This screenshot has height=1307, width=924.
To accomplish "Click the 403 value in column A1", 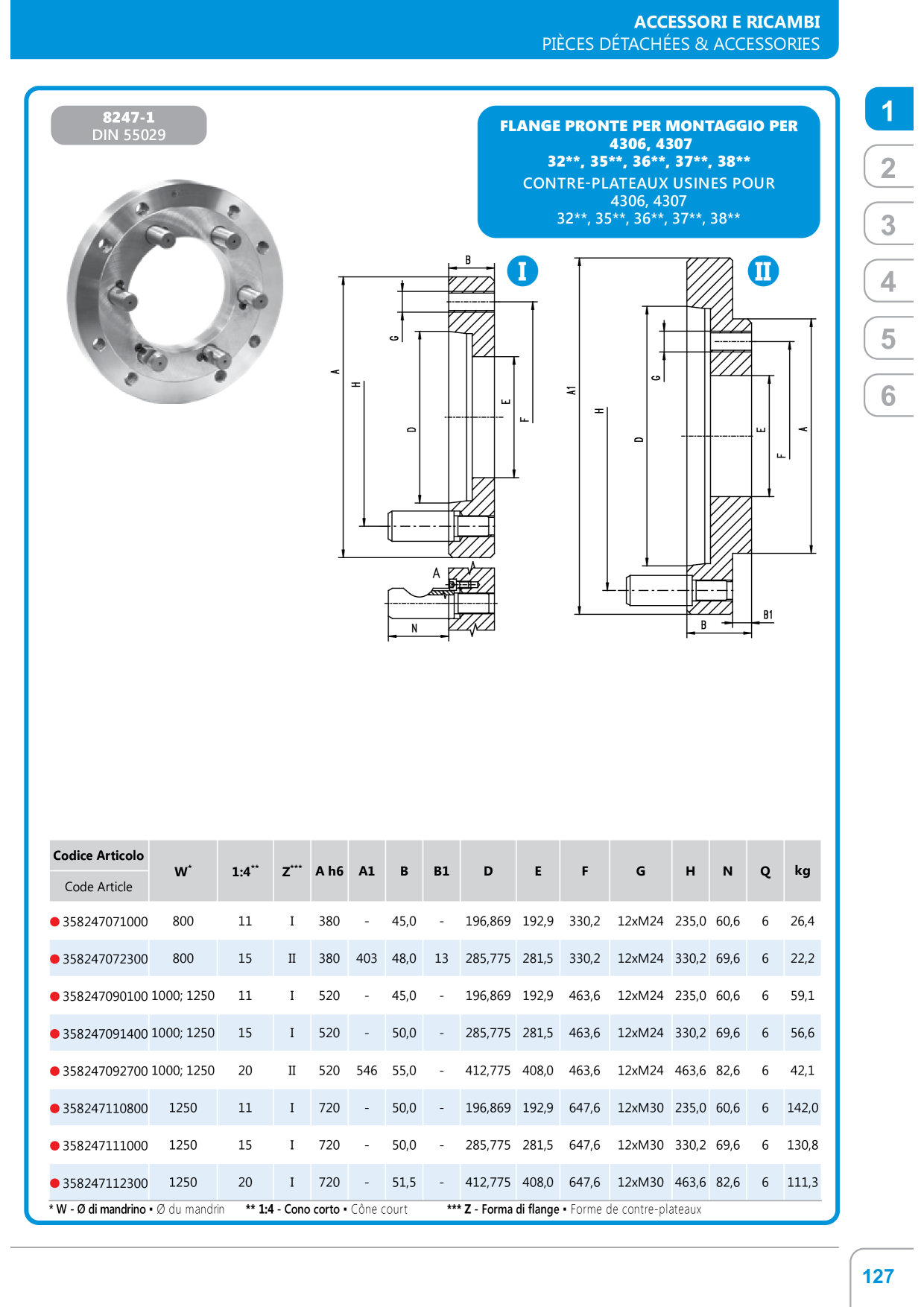I will [367, 958].
